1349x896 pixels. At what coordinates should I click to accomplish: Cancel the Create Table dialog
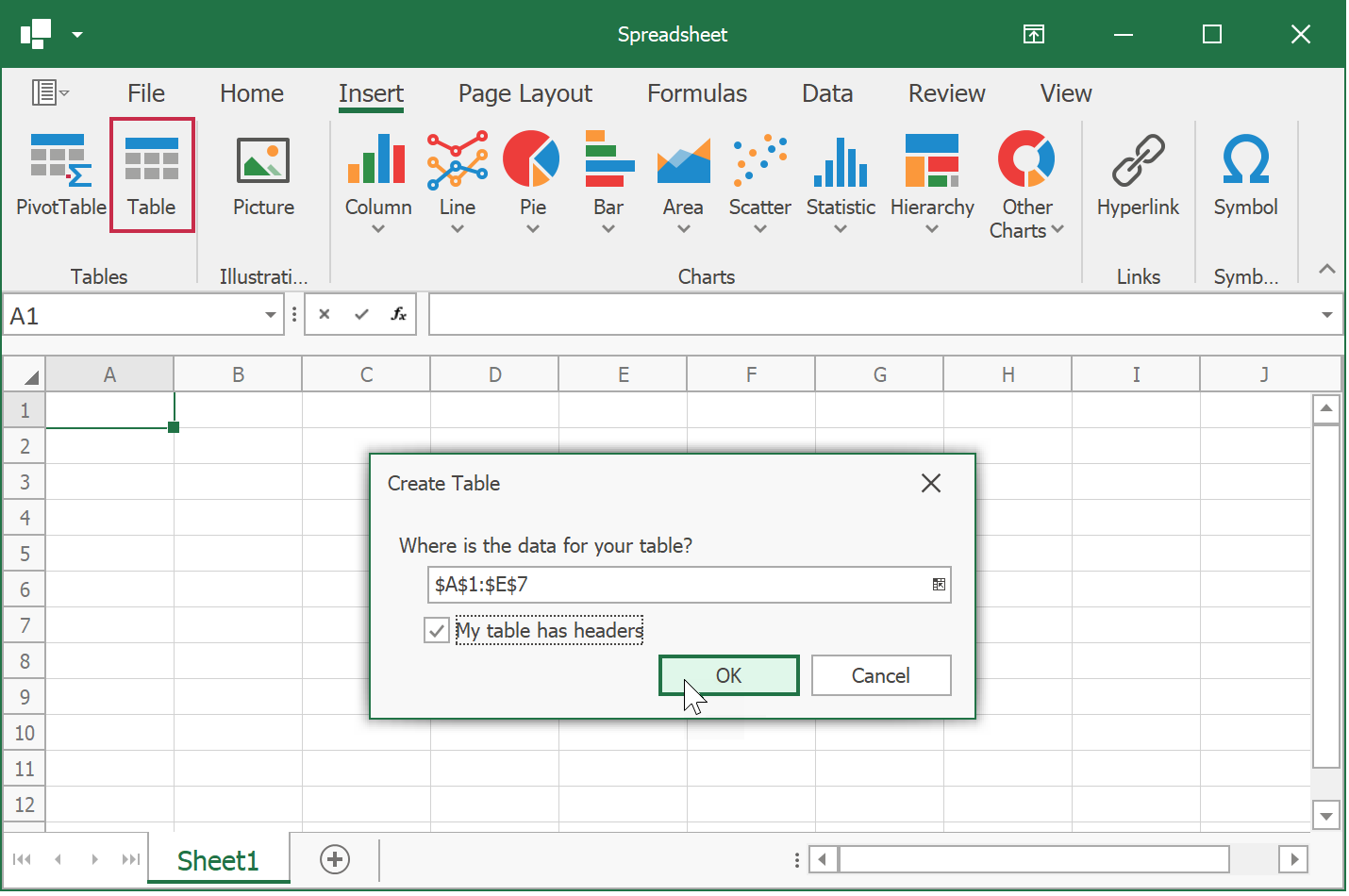pos(880,675)
